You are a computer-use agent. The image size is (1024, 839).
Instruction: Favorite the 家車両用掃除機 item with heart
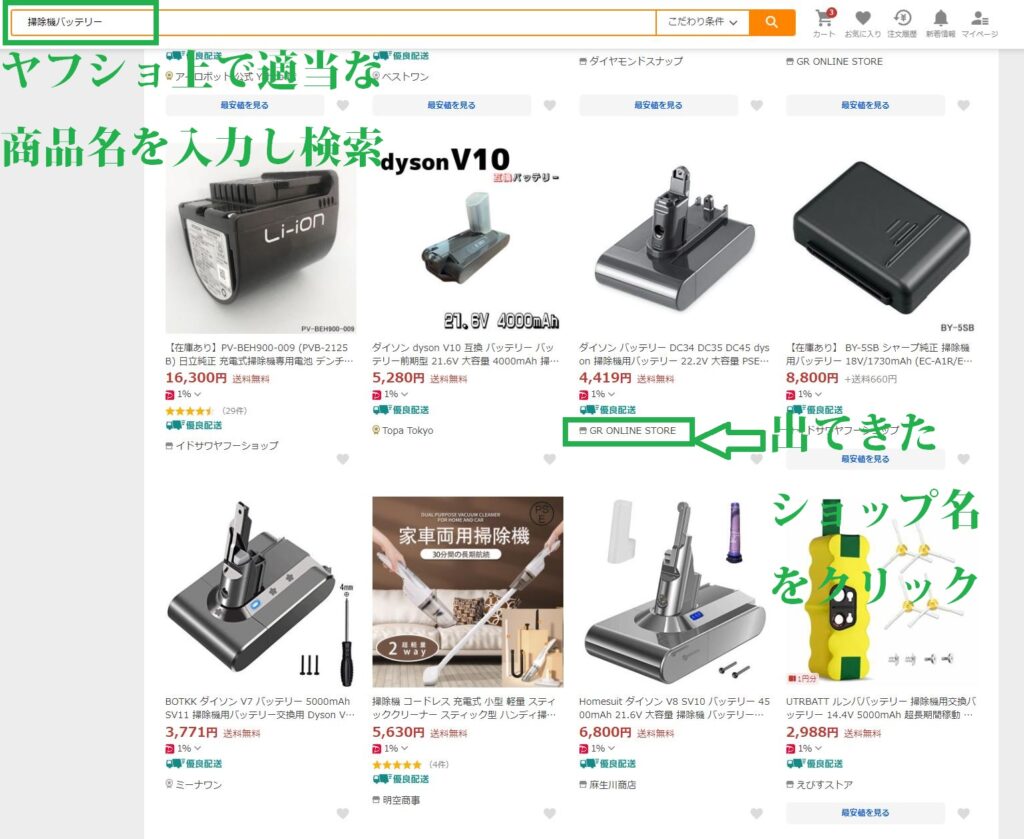[x=550, y=814]
